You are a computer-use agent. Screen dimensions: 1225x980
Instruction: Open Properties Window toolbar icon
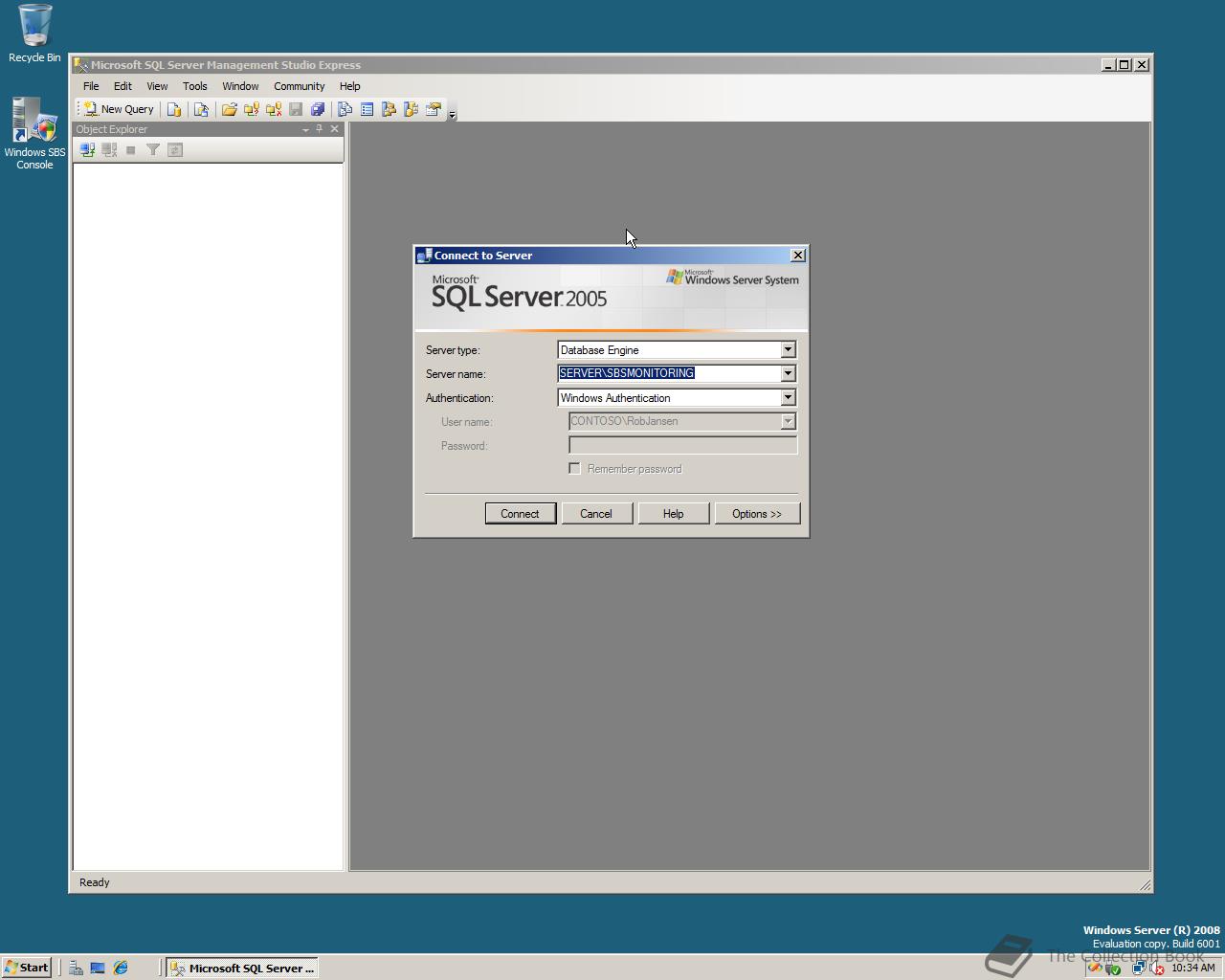[433, 109]
